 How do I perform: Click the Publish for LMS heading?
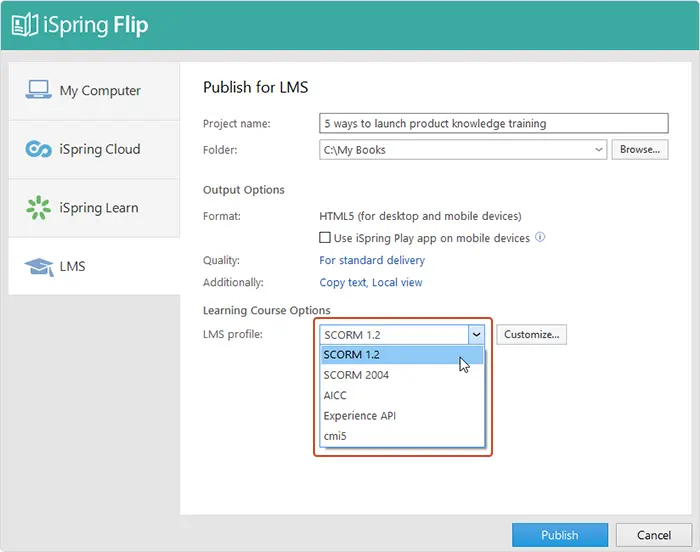click(x=255, y=87)
